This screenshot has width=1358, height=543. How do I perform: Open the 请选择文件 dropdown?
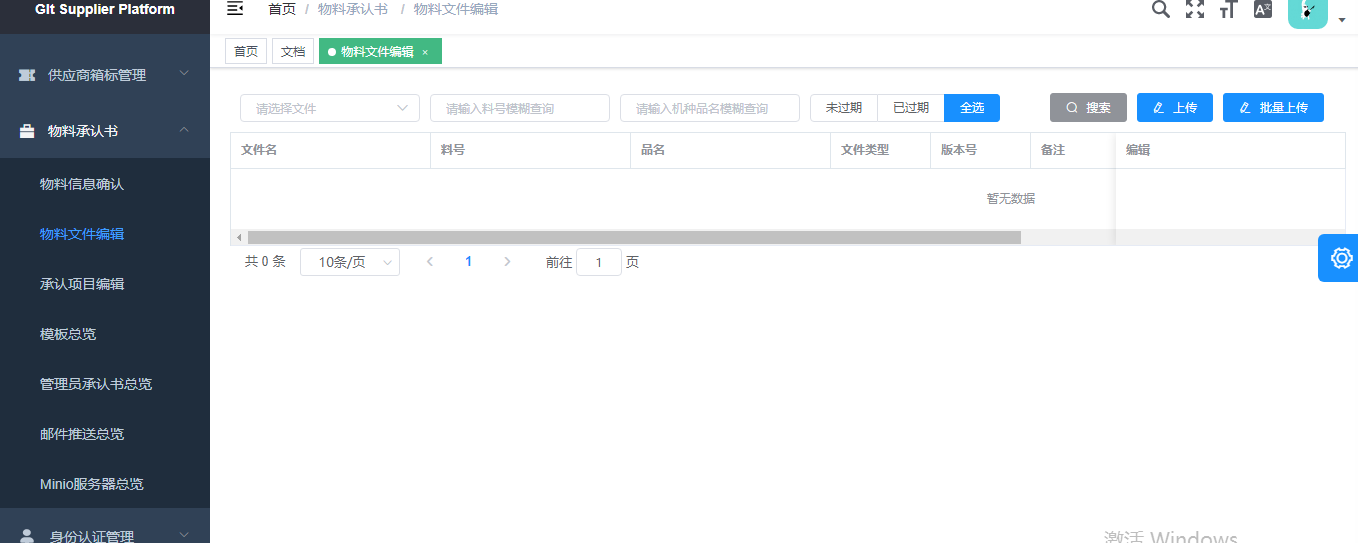tap(330, 108)
